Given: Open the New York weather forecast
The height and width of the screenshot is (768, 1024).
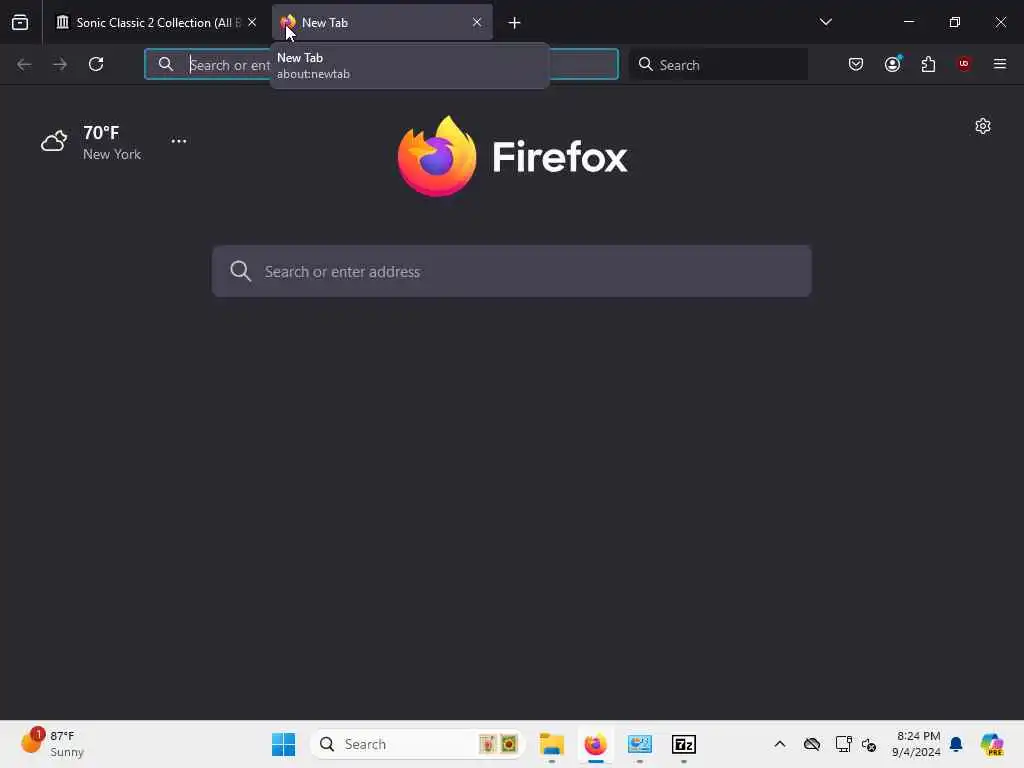Looking at the screenshot, I should point(91,142).
